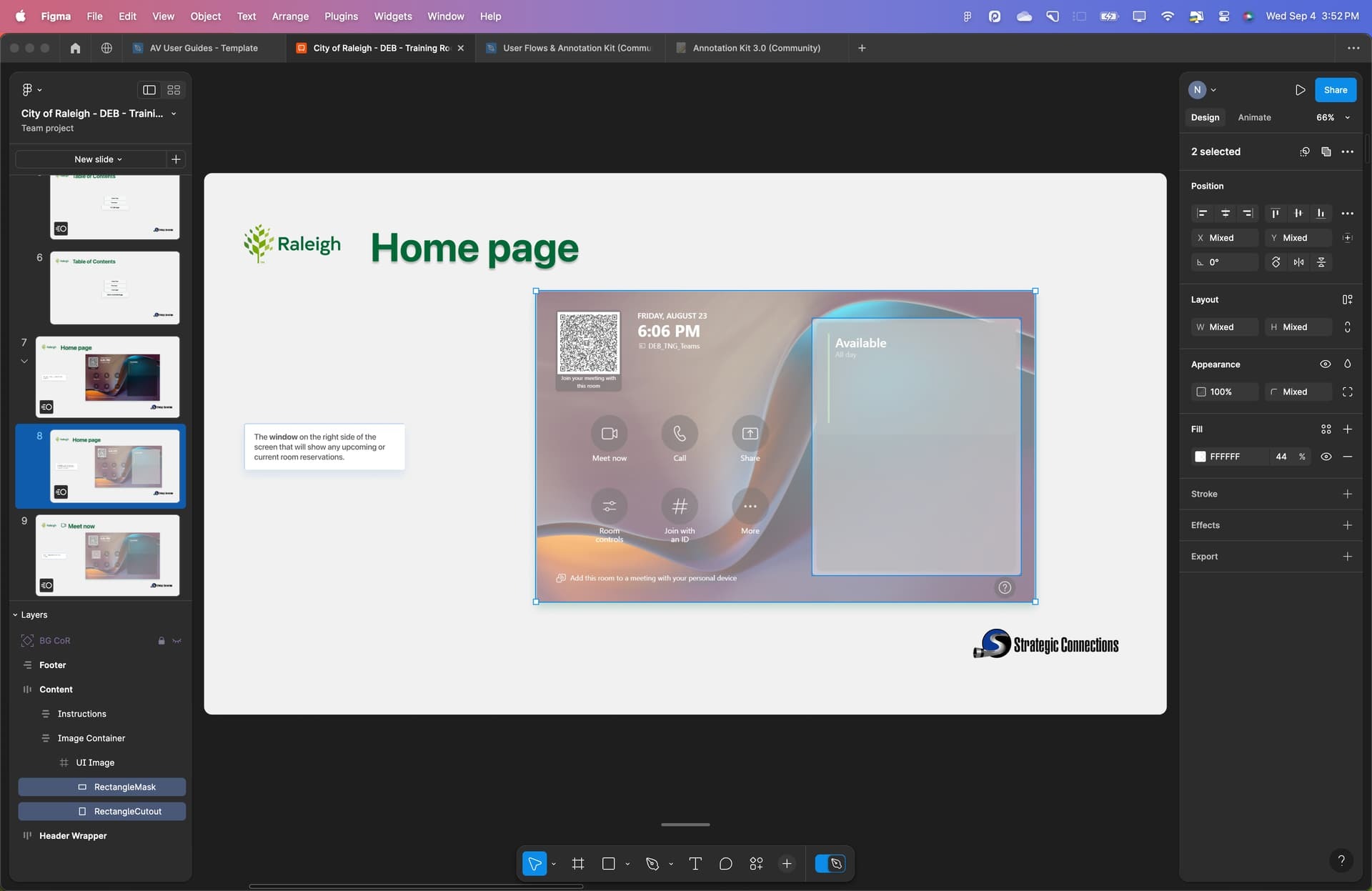The height and width of the screenshot is (891, 1372).
Task: Add an effect with plus icon
Action: point(1348,525)
